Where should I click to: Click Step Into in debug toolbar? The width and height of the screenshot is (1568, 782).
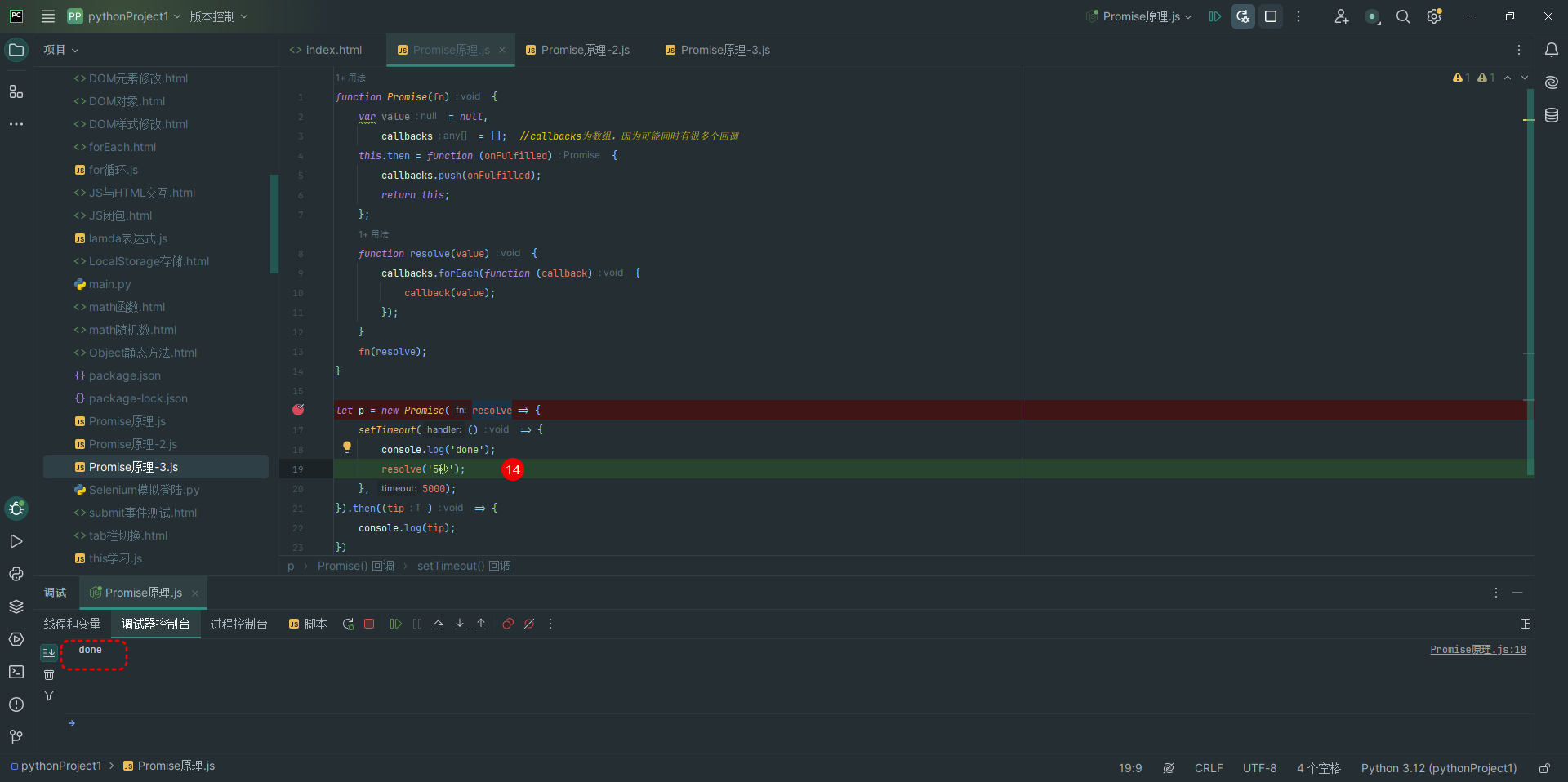point(460,624)
